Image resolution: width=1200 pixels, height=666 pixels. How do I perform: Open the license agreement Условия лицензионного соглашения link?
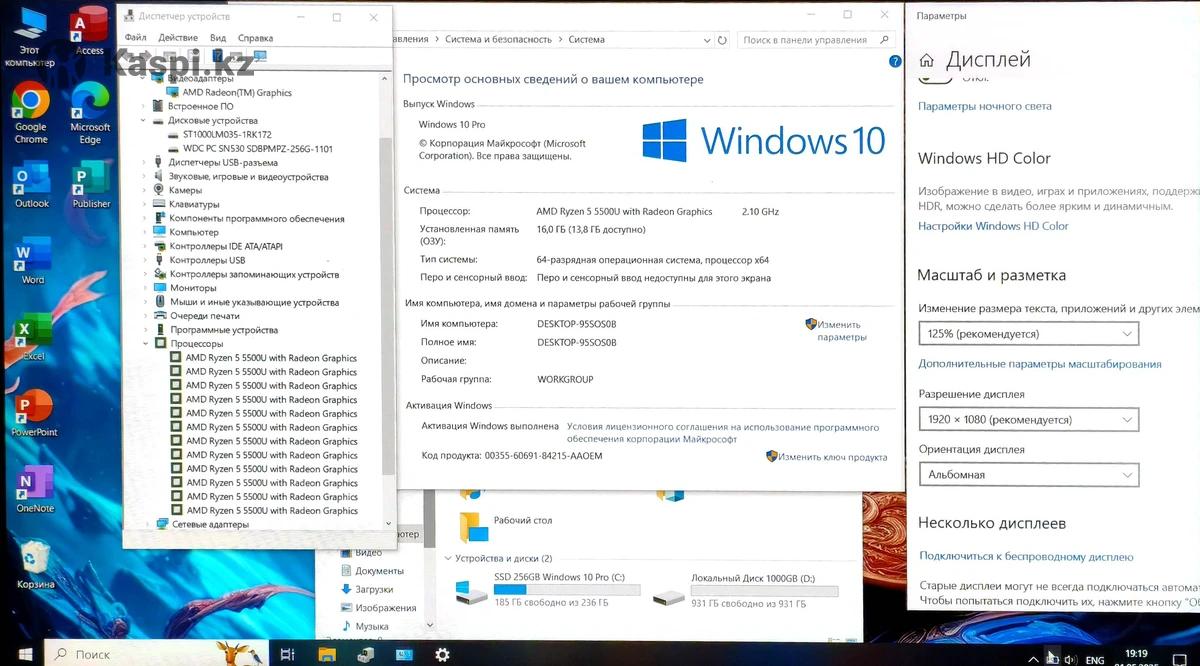[723, 432]
